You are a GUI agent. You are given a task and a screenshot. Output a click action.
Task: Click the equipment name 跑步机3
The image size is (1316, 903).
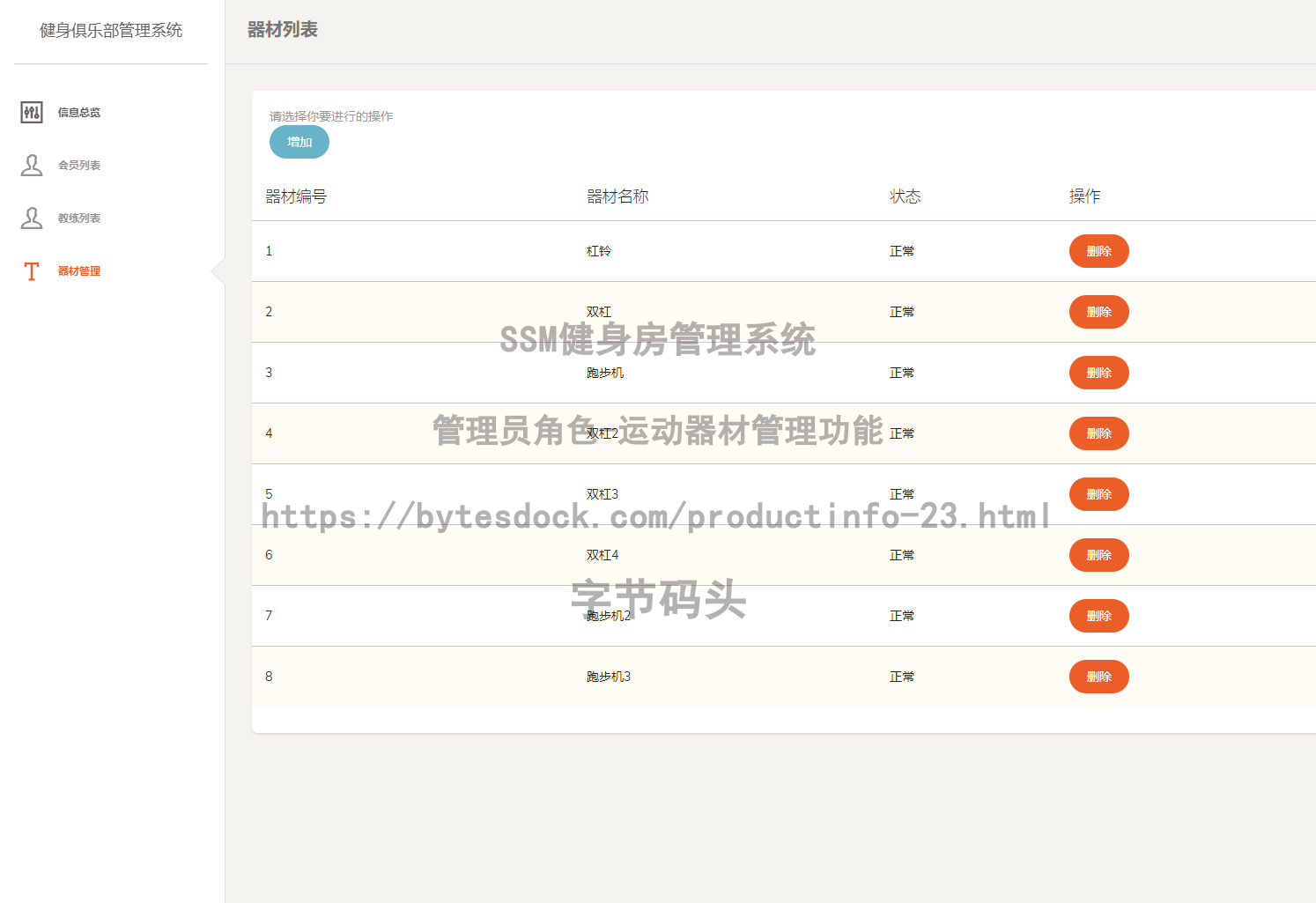(x=609, y=677)
